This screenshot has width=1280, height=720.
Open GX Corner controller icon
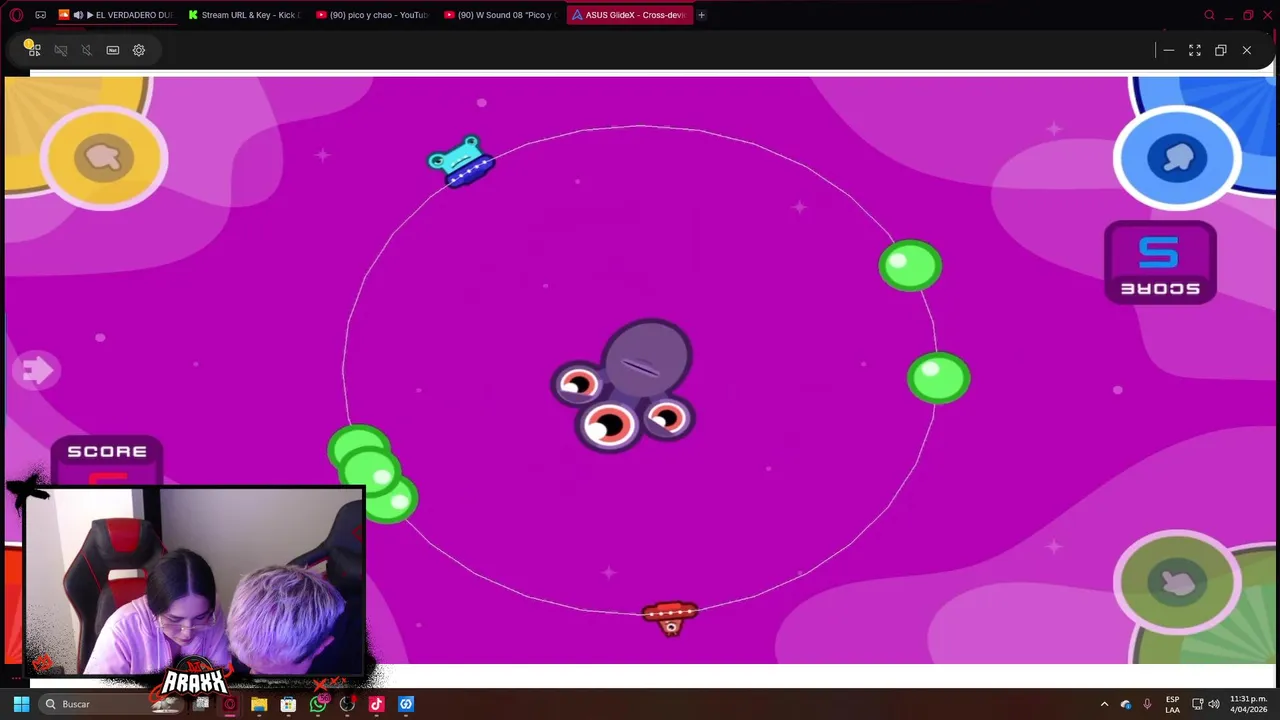(40, 15)
